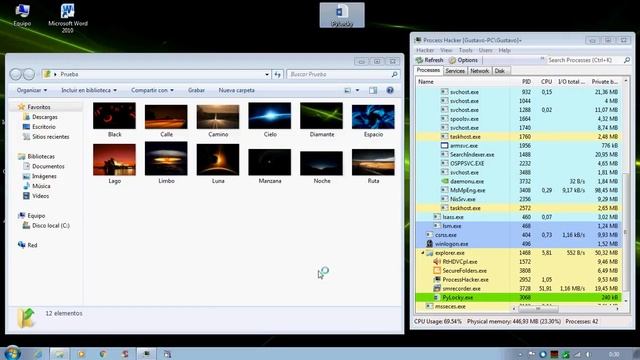Sort processes by CPU column

pyautogui.click(x=544, y=82)
